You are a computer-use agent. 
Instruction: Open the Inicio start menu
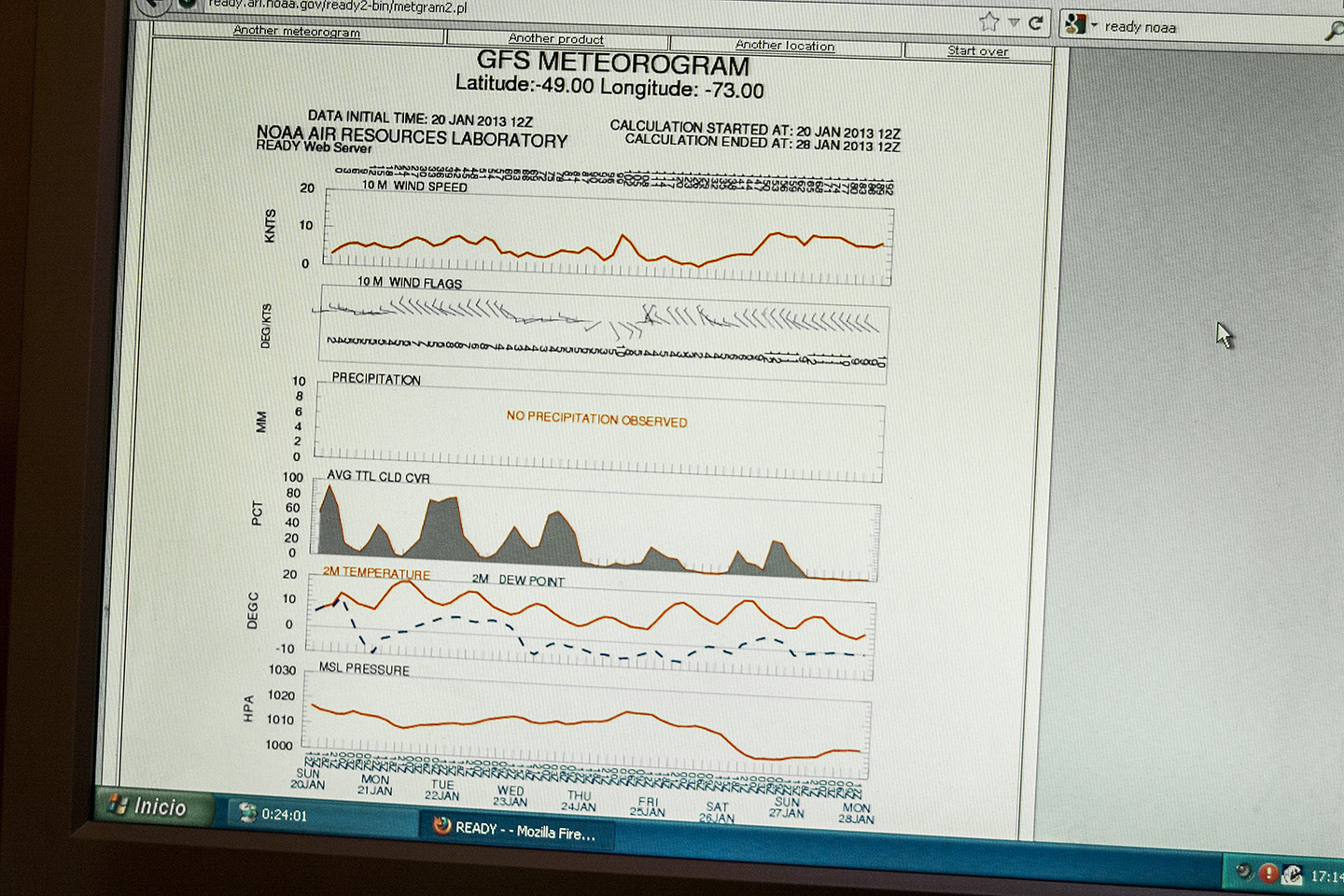point(152,805)
